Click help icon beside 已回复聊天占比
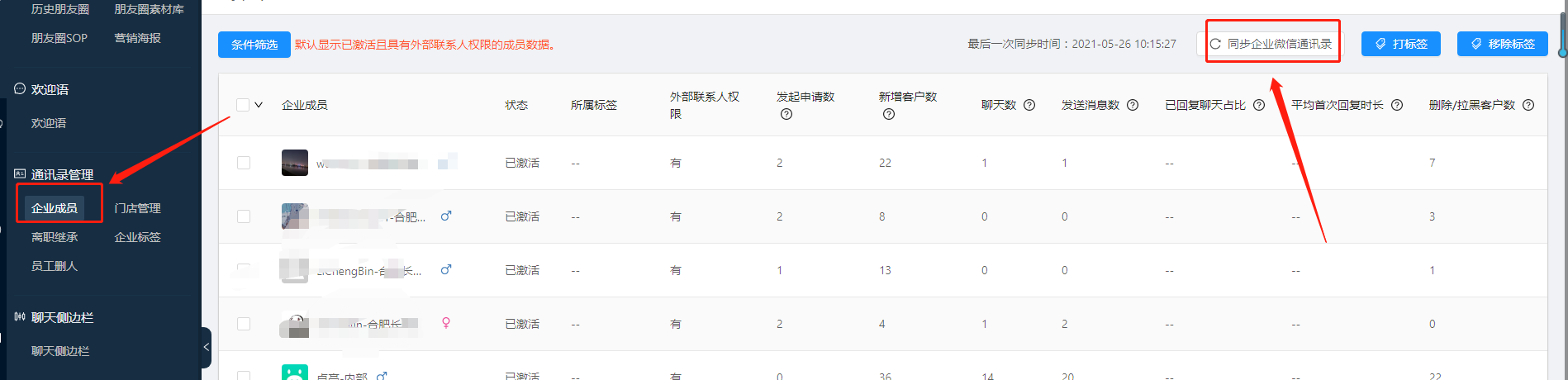This screenshot has width=1568, height=380. (1259, 105)
